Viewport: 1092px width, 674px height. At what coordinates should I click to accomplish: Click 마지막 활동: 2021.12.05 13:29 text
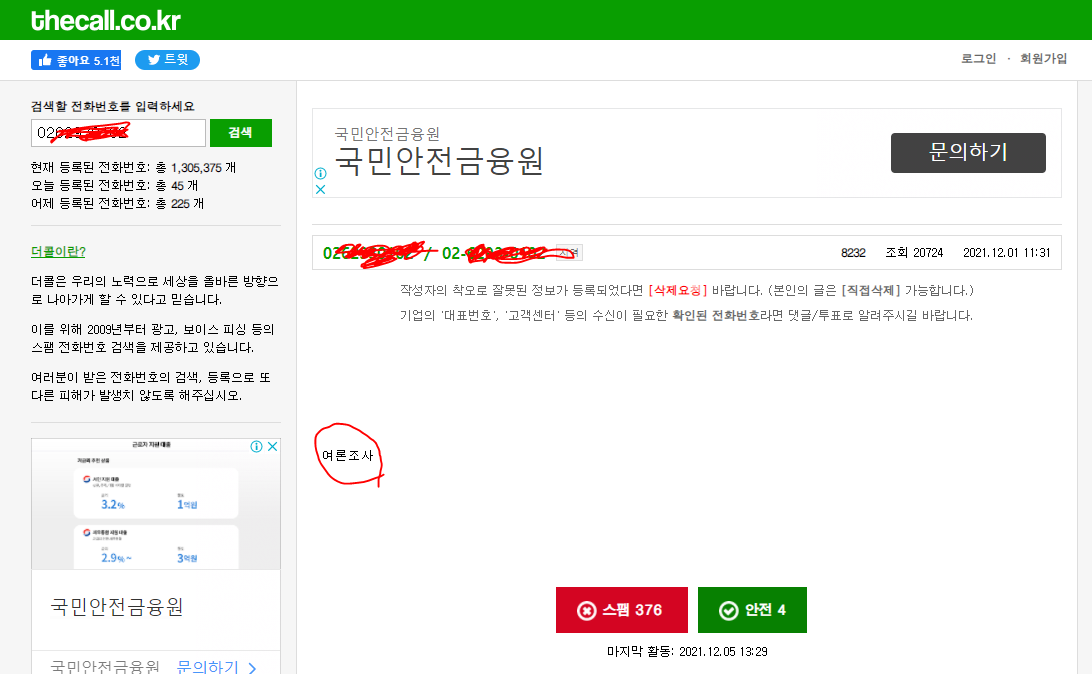pyautogui.click(x=687, y=652)
